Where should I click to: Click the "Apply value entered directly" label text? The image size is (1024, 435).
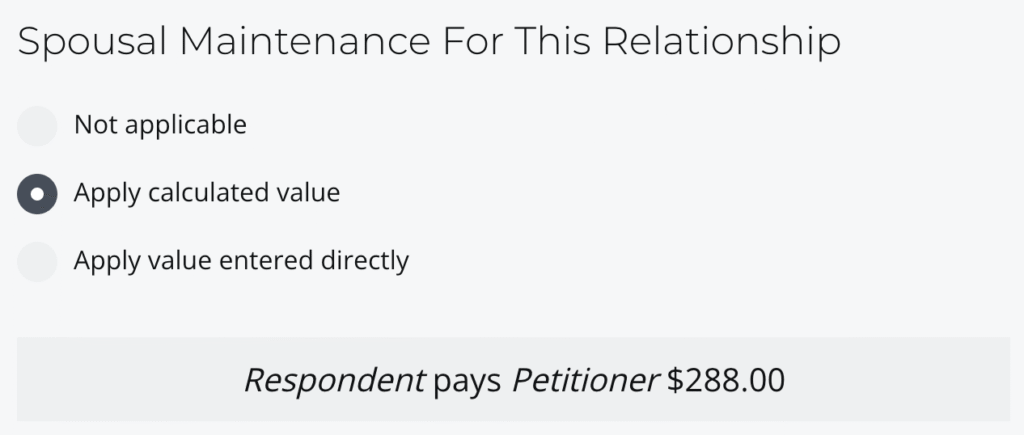click(x=241, y=261)
